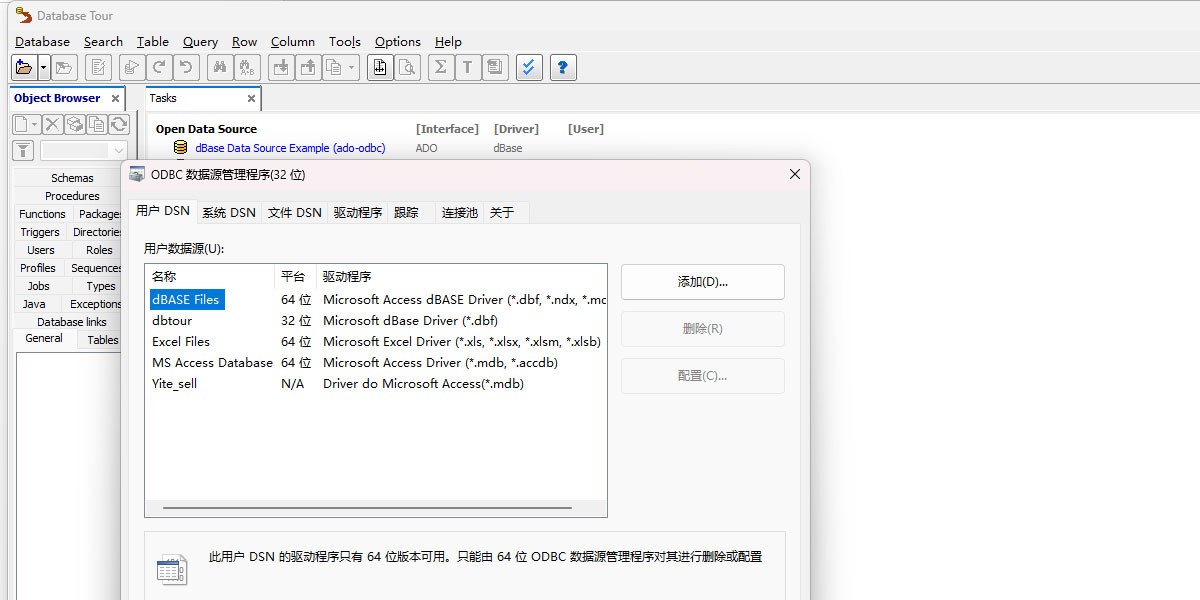Click the refresh icon in Object Browser
Screen dimensions: 1200x600
coord(119,124)
